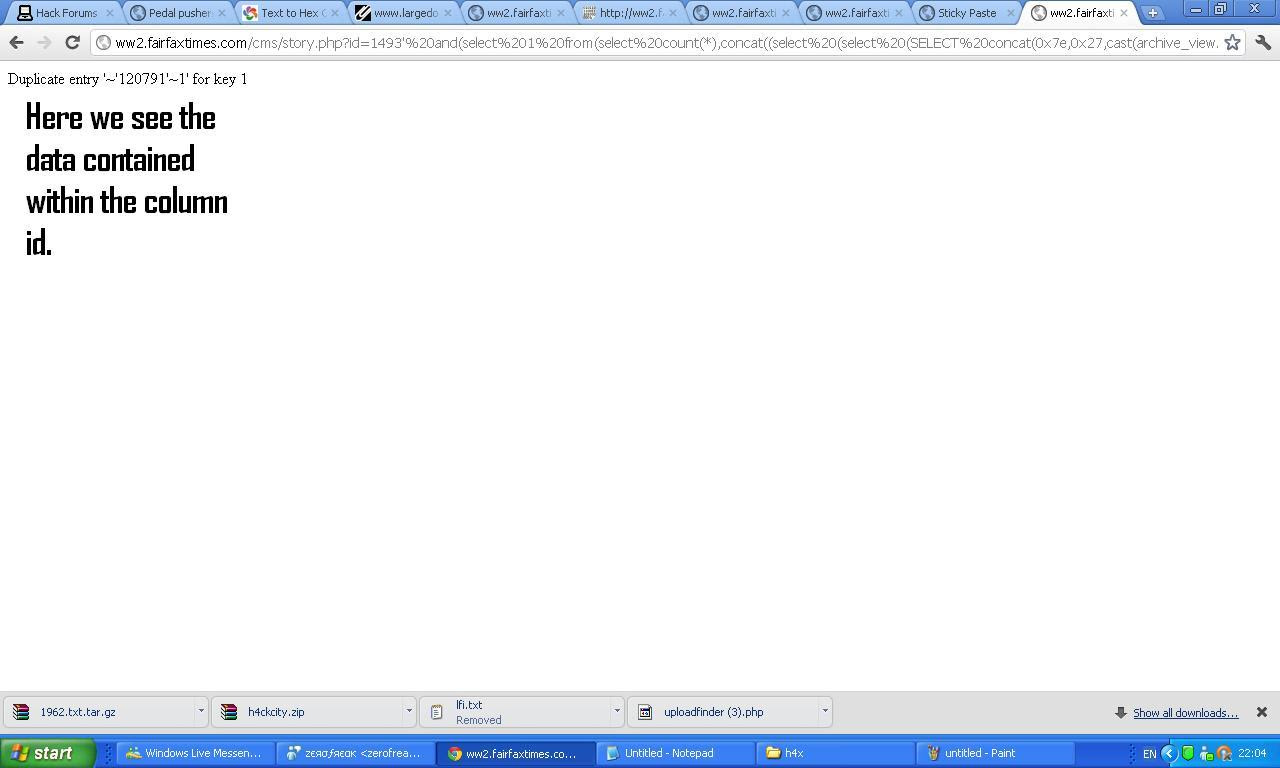The width and height of the screenshot is (1280, 768).
Task: Reload the current page
Action: (72, 43)
